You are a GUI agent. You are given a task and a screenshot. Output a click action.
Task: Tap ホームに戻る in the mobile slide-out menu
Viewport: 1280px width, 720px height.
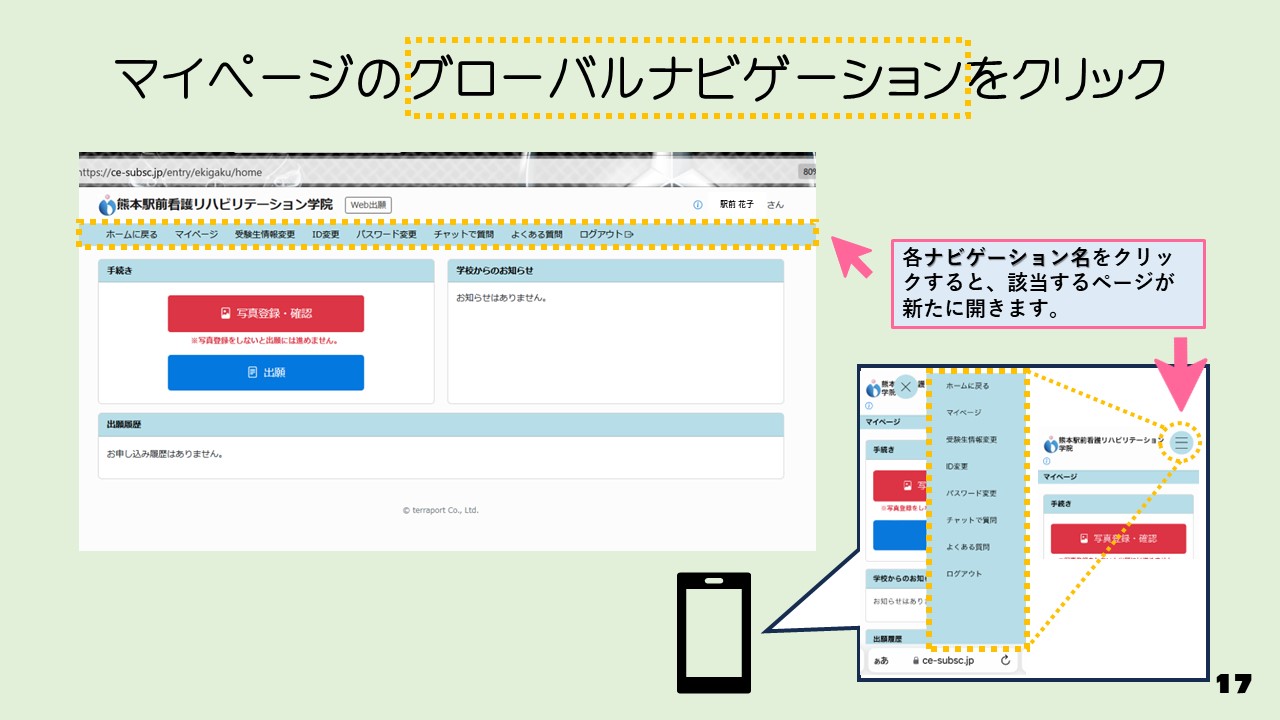pos(967,385)
